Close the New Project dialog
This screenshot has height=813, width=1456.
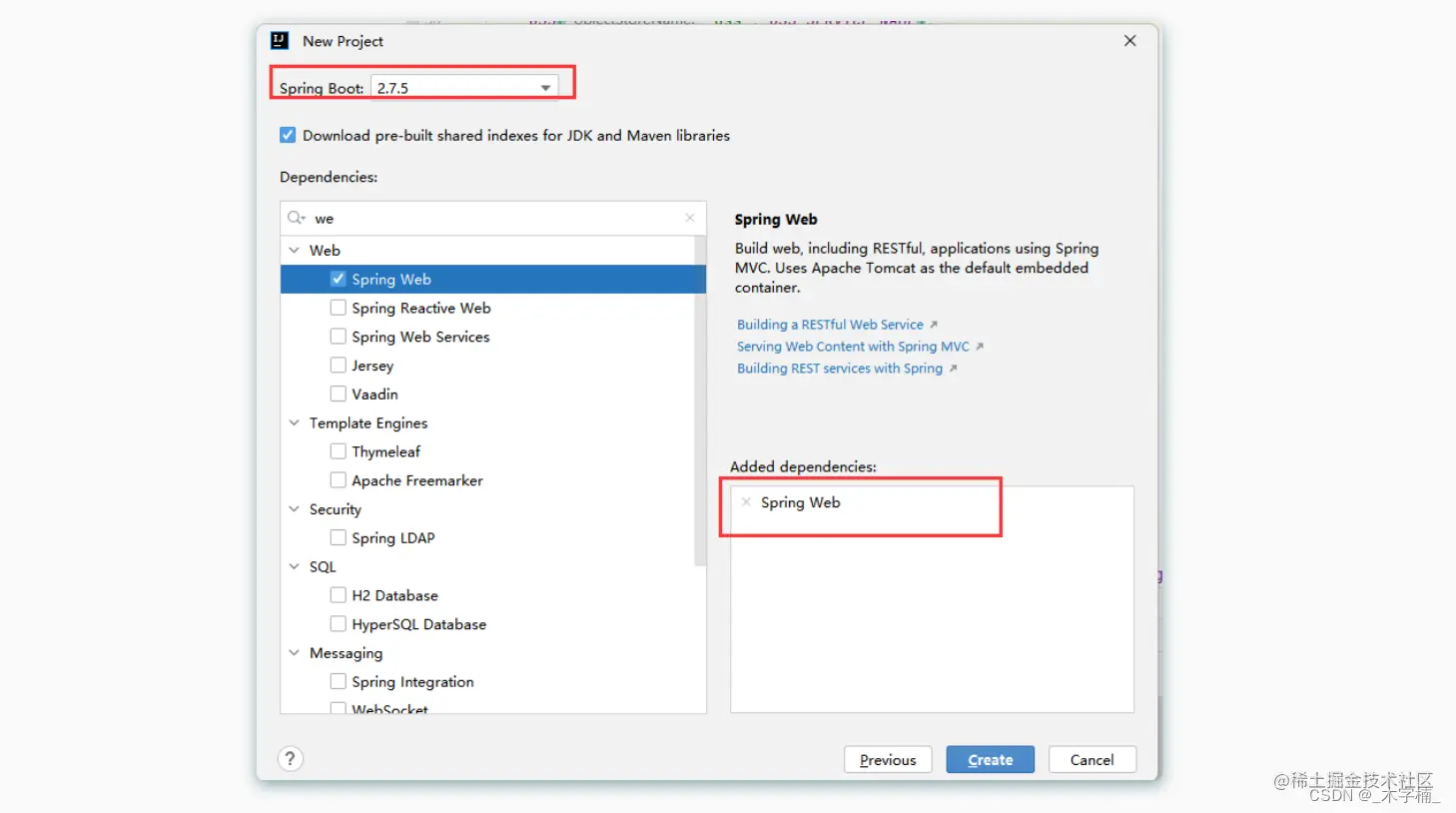click(x=1129, y=41)
